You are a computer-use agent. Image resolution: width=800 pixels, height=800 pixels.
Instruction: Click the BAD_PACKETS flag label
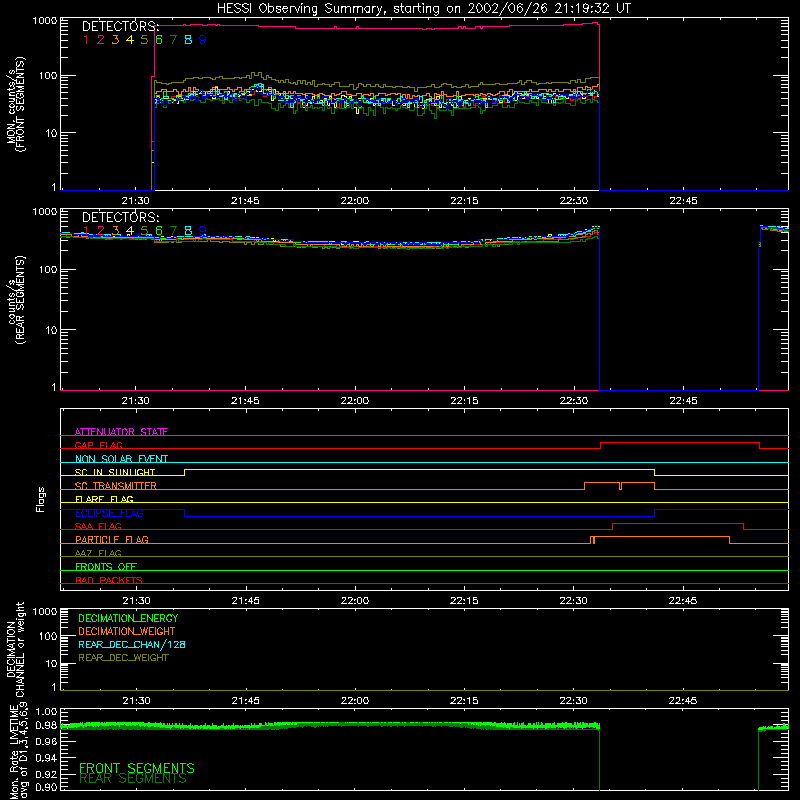click(x=109, y=580)
